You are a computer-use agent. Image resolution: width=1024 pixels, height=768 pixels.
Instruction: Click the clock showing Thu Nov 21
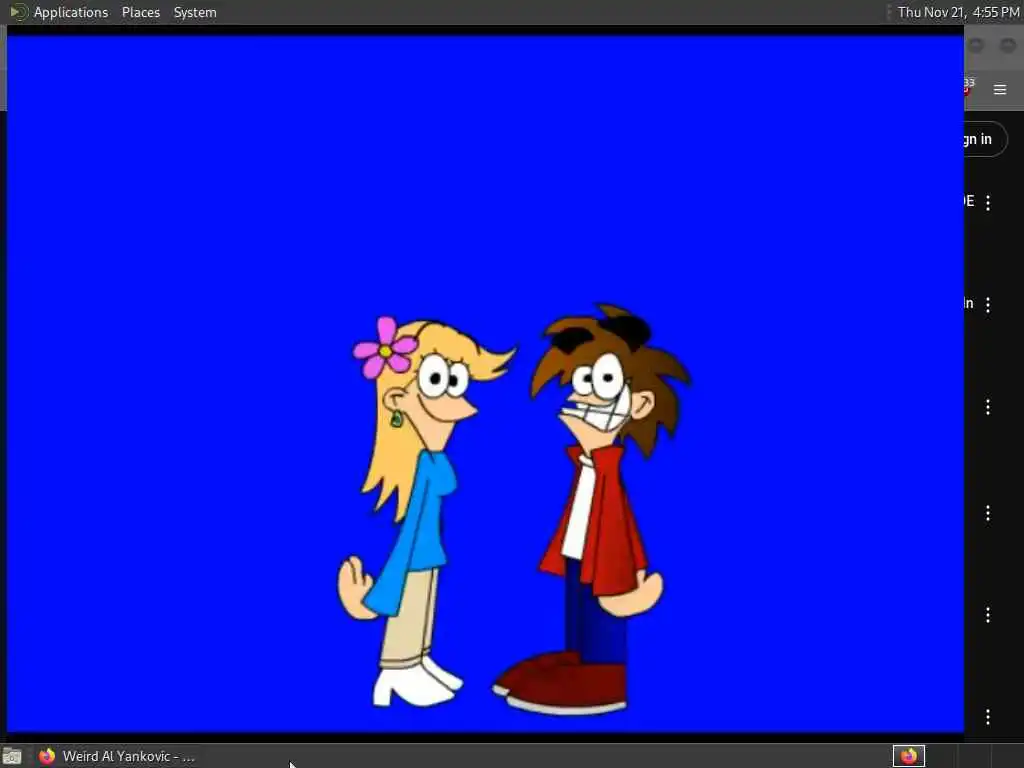(x=958, y=12)
